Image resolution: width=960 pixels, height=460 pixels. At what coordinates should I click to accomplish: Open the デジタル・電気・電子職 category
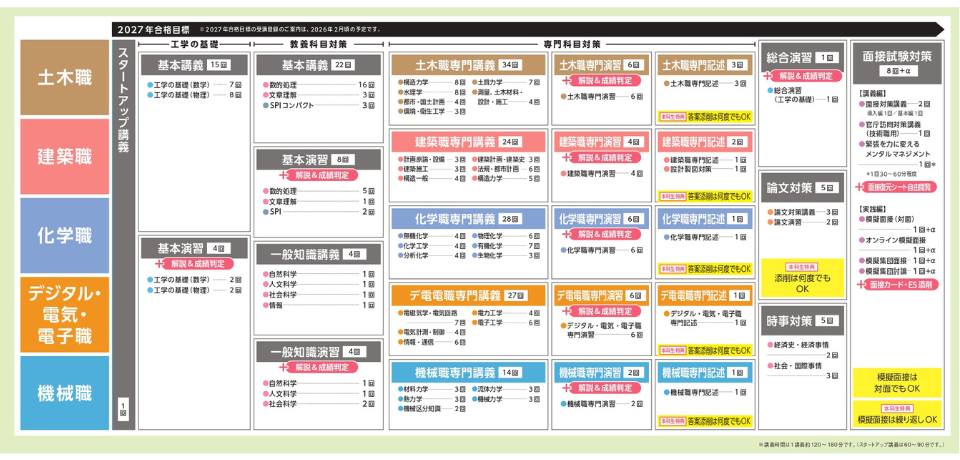[x=64, y=313]
